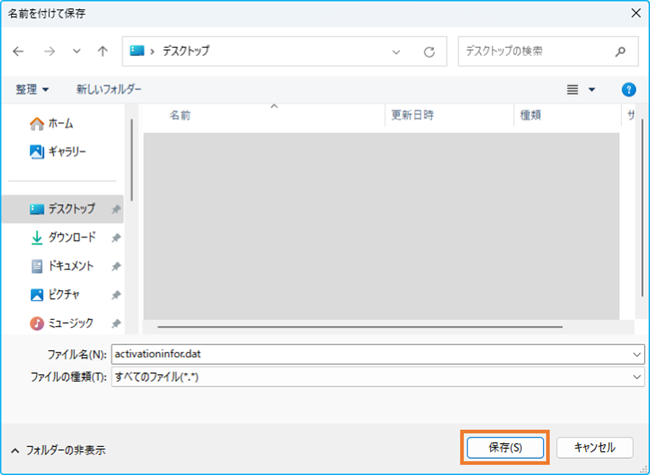Collapse folders with フォルダーの非表示
The image size is (650, 475).
[x=58, y=450]
